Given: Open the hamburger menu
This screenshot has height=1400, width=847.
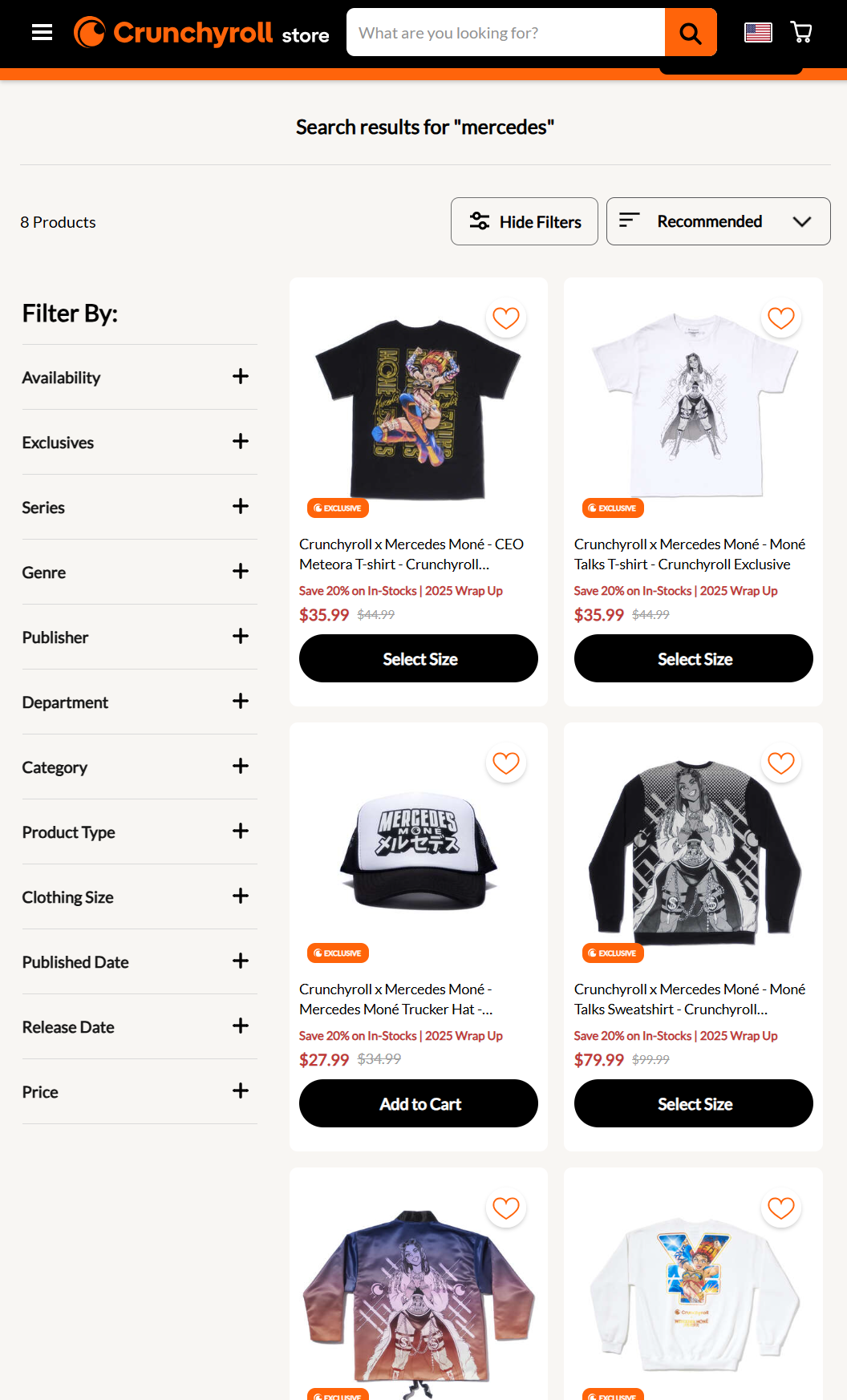Looking at the screenshot, I should pos(42,32).
